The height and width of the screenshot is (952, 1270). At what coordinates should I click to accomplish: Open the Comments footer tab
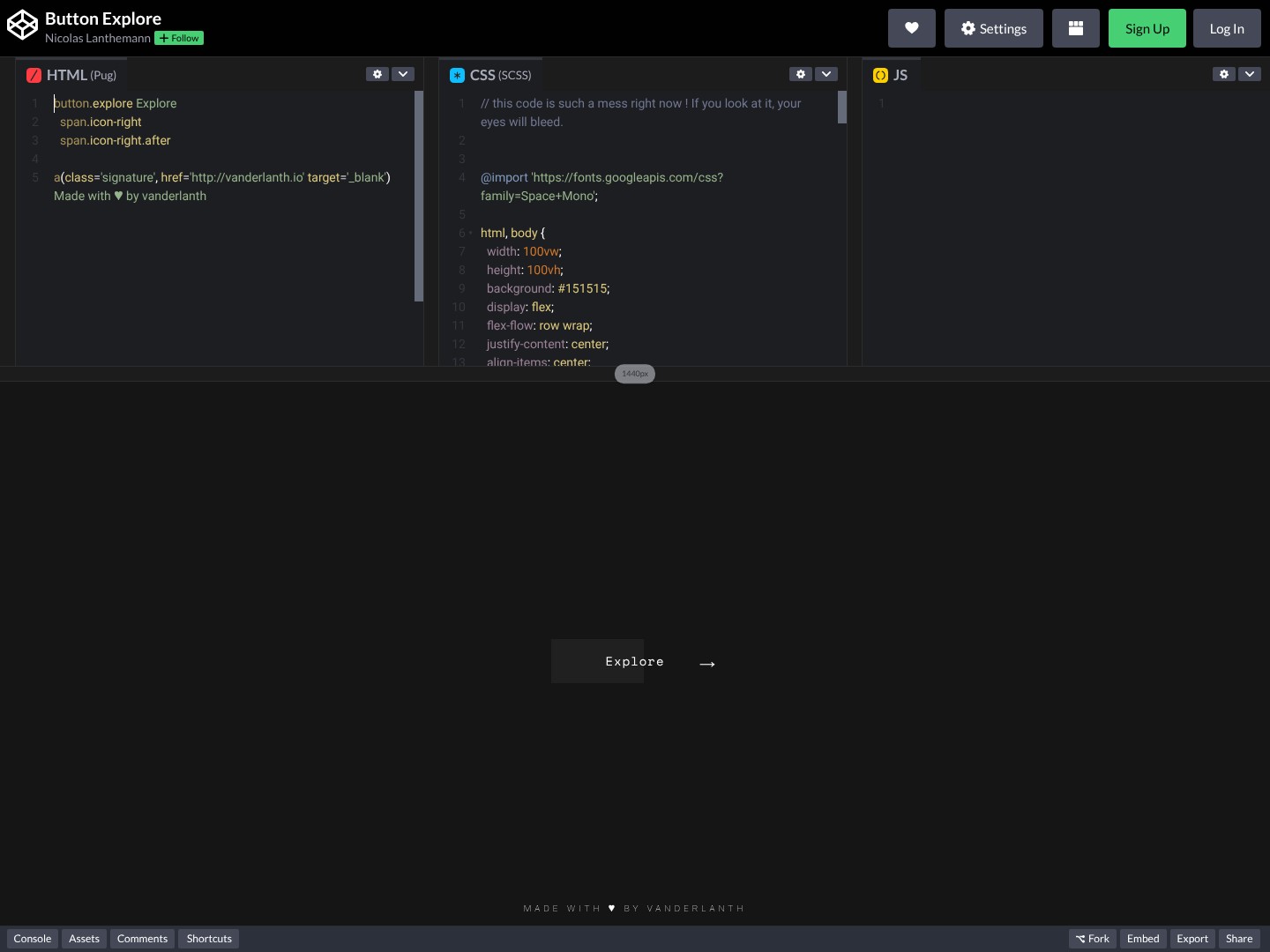point(142,939)
